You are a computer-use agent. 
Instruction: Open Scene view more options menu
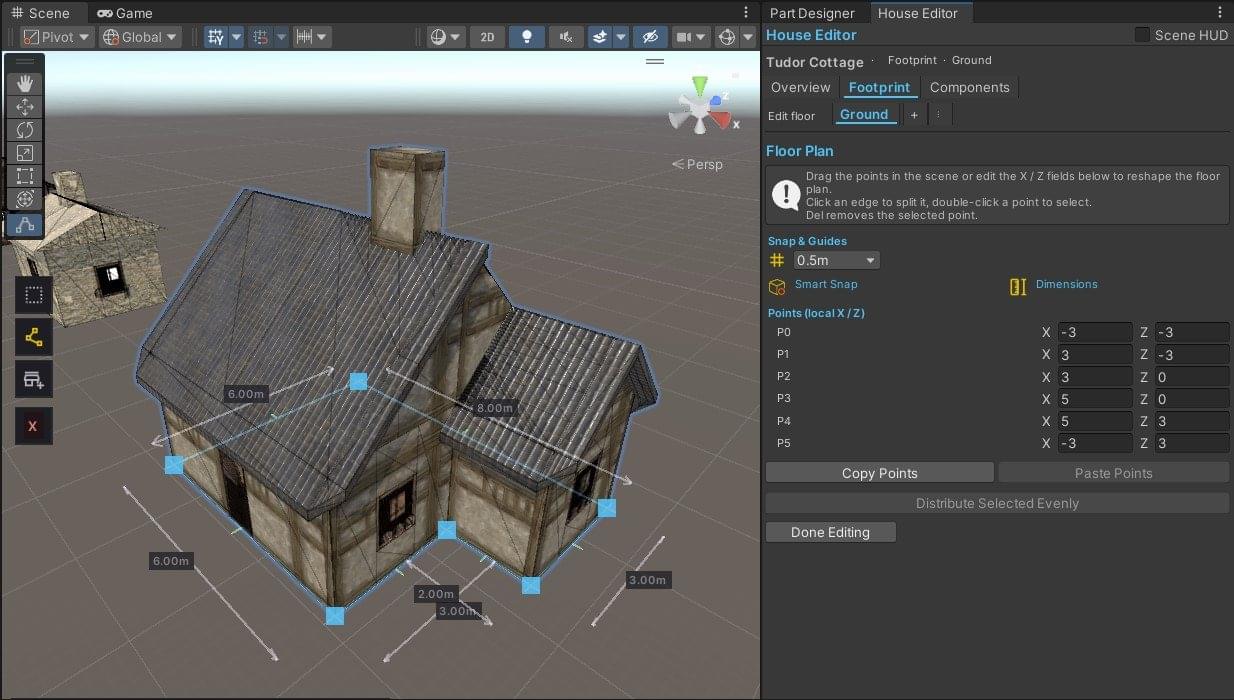pyautogui.click(x=746, y=12)
